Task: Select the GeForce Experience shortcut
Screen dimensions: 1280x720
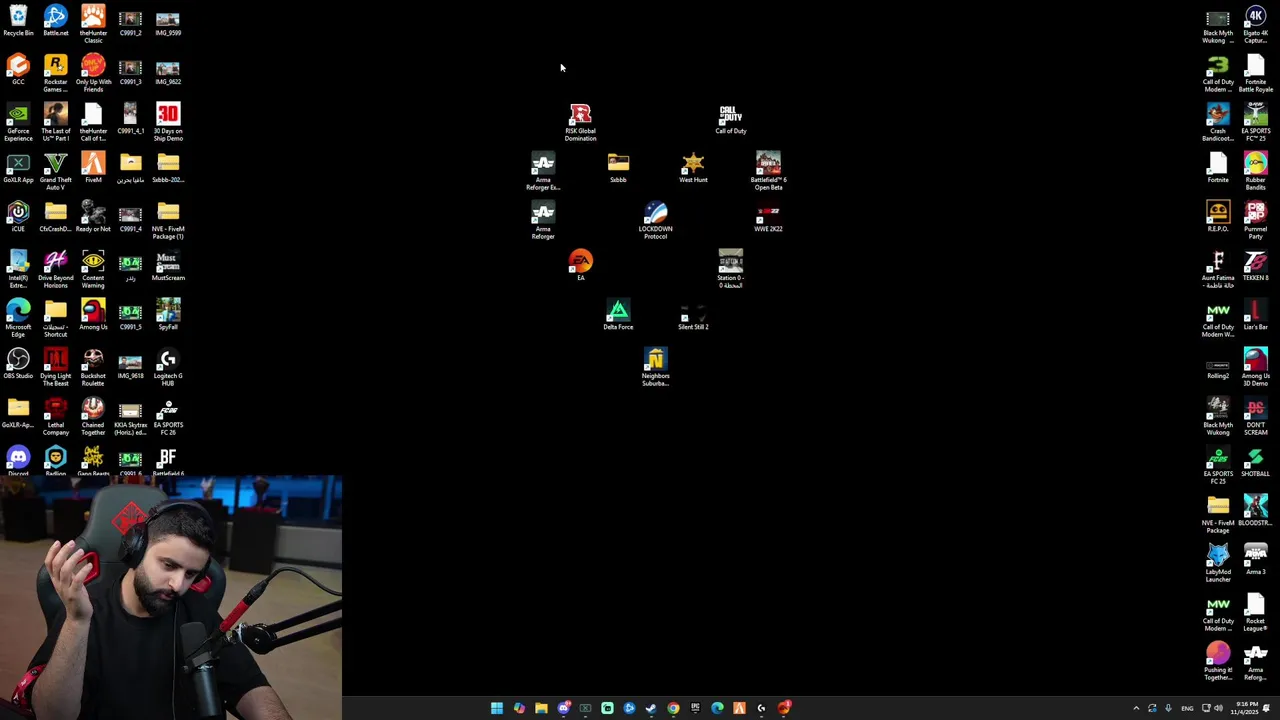Action: [18, 122]
